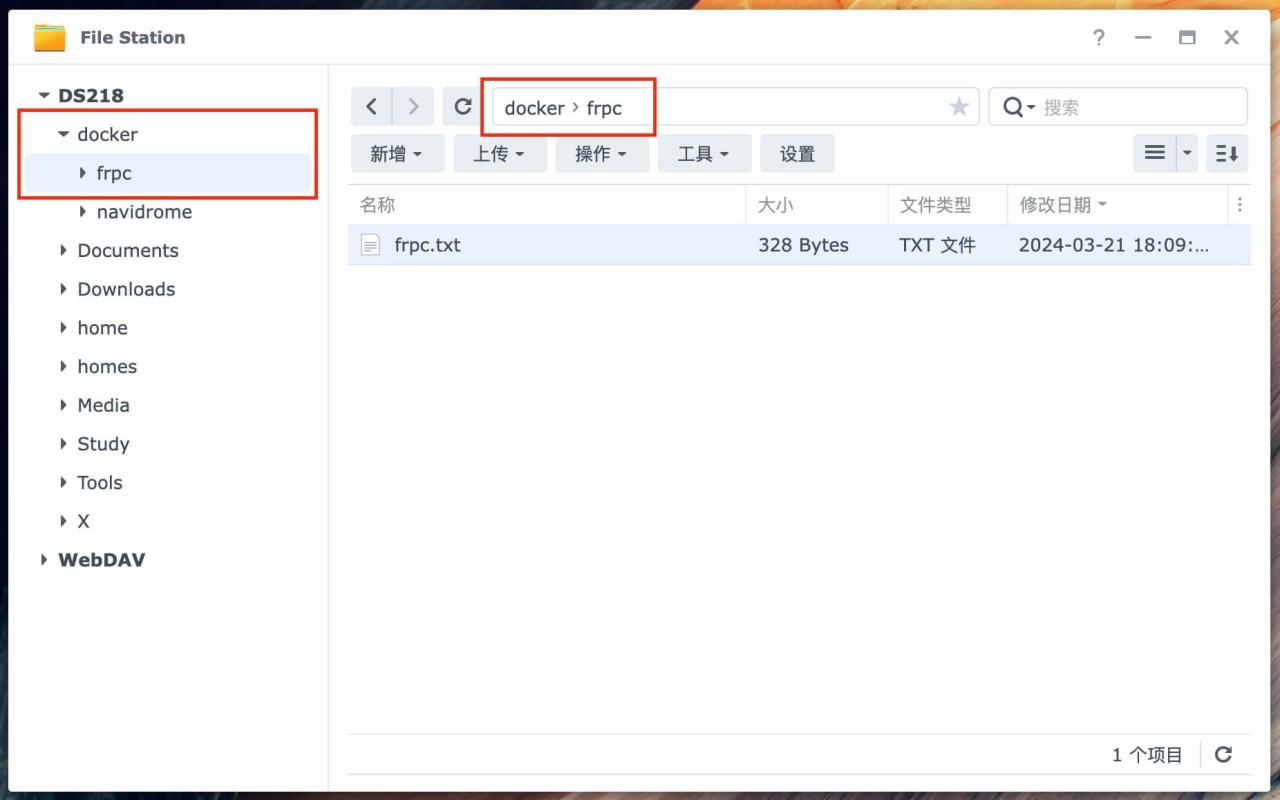Collapse the docker folder arrow
Viewport: 1280px width, 800px height.
coord(63,134)
